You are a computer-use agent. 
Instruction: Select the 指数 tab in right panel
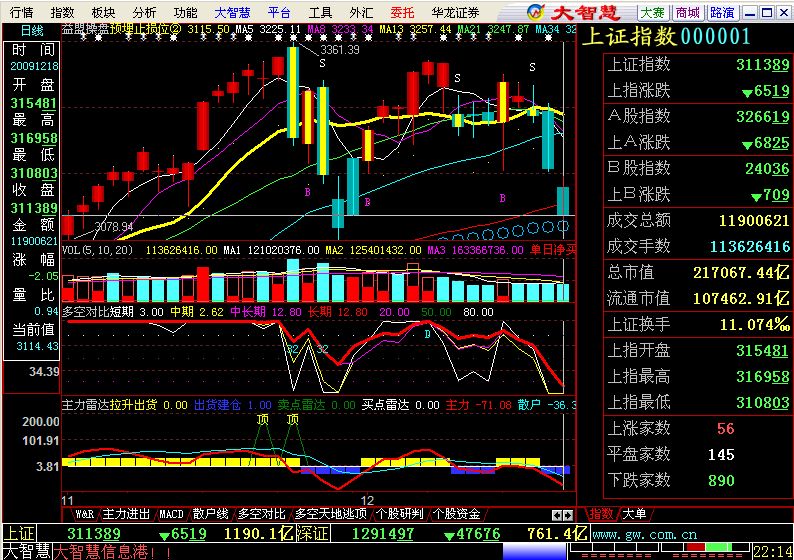click(601, 514)
